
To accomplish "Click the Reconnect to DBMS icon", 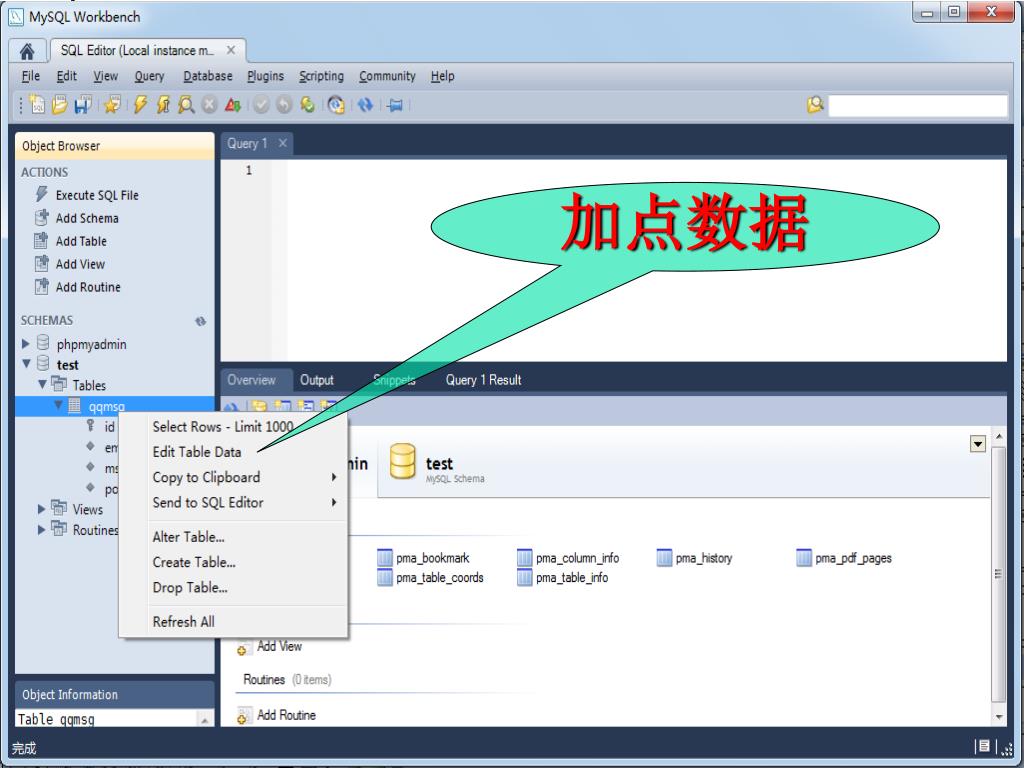I will (x=336, y=104).
